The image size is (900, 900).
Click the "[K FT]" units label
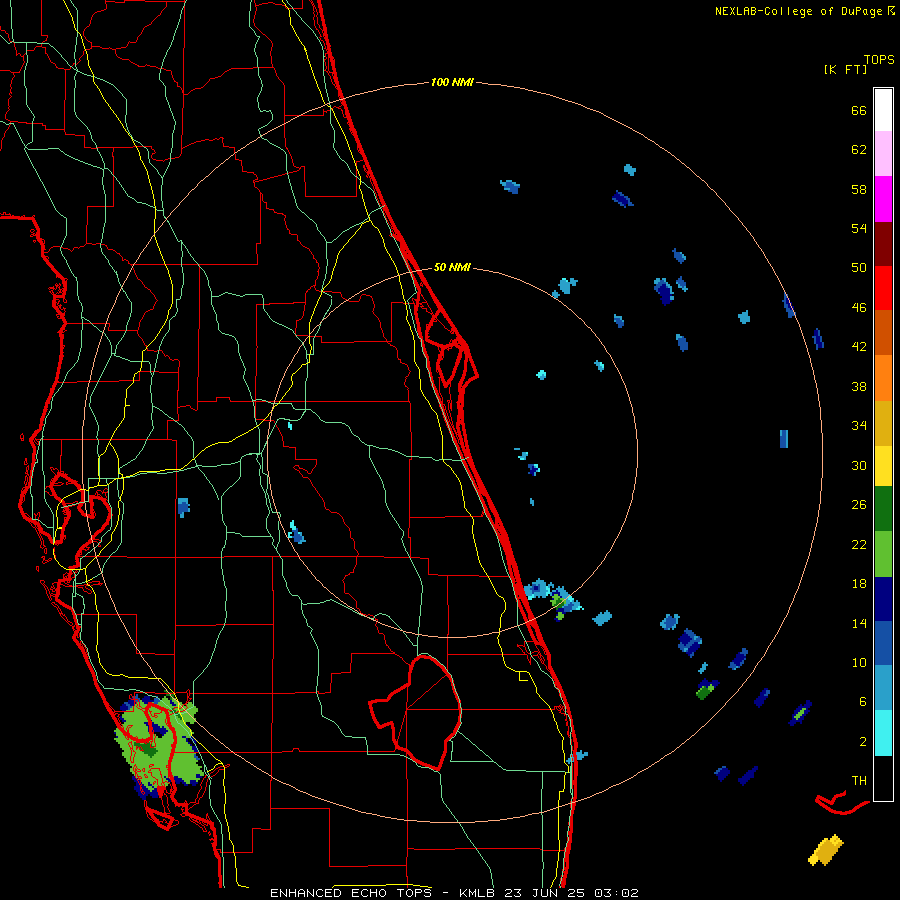point(845,69)
